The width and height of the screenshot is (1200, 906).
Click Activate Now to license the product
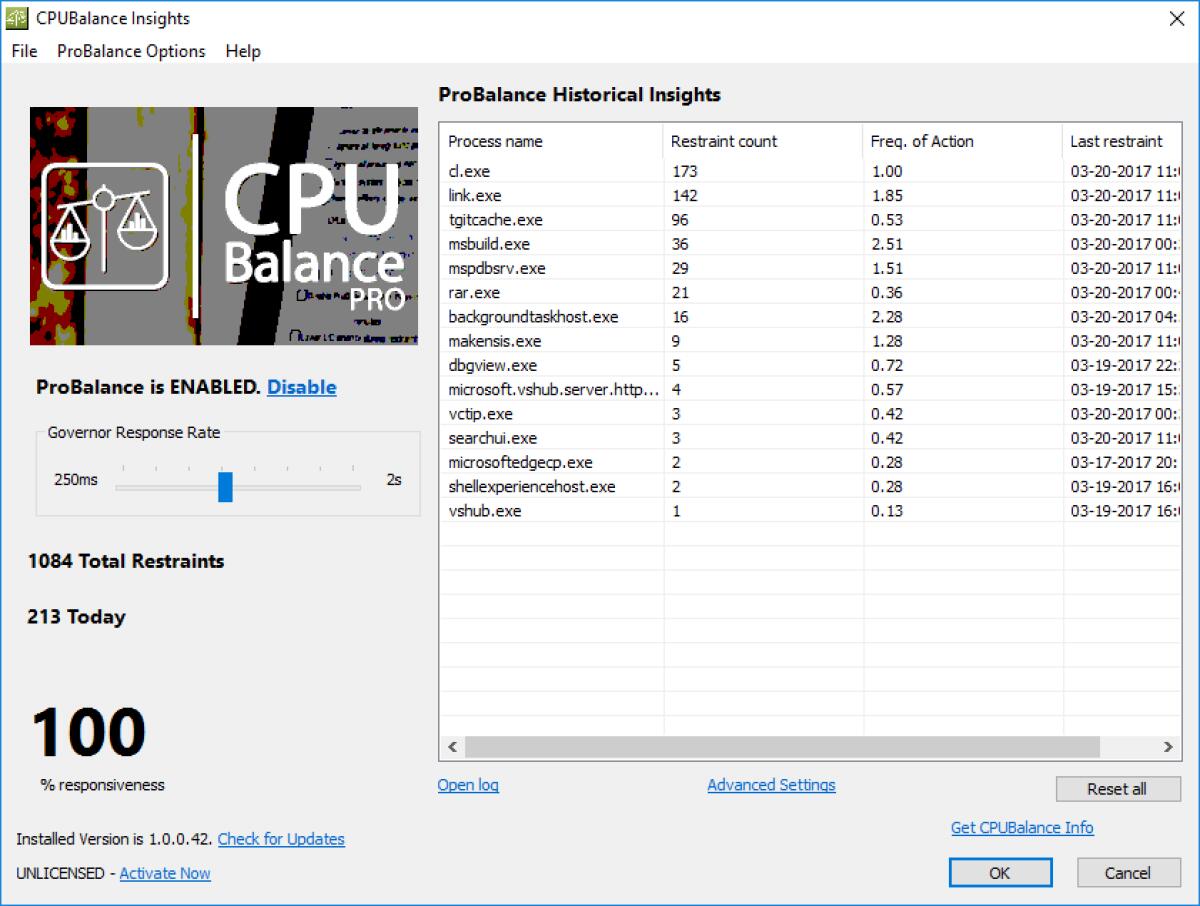[x=164, y=873]
